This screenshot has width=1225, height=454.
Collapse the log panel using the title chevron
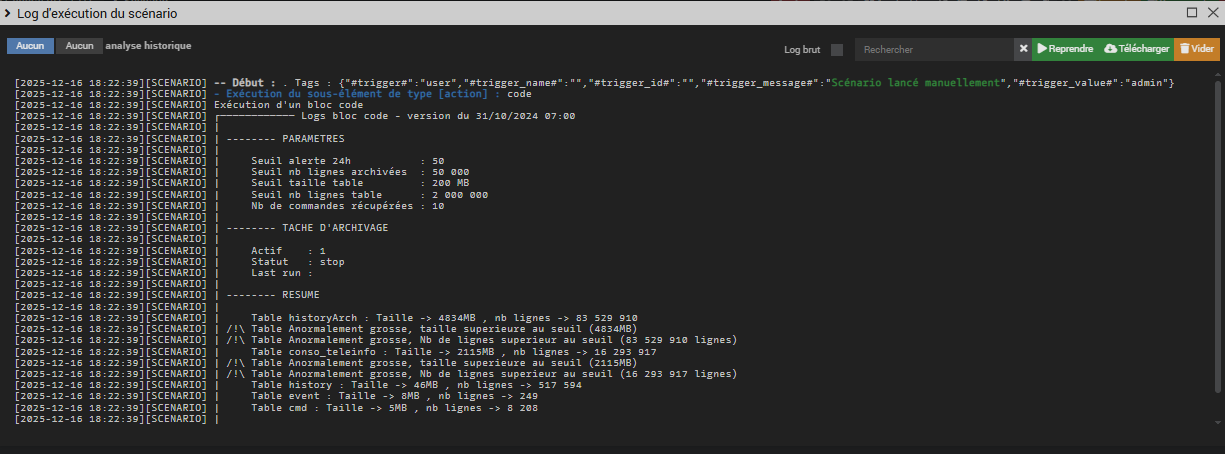pyautogui.click(x=8, y=13)
